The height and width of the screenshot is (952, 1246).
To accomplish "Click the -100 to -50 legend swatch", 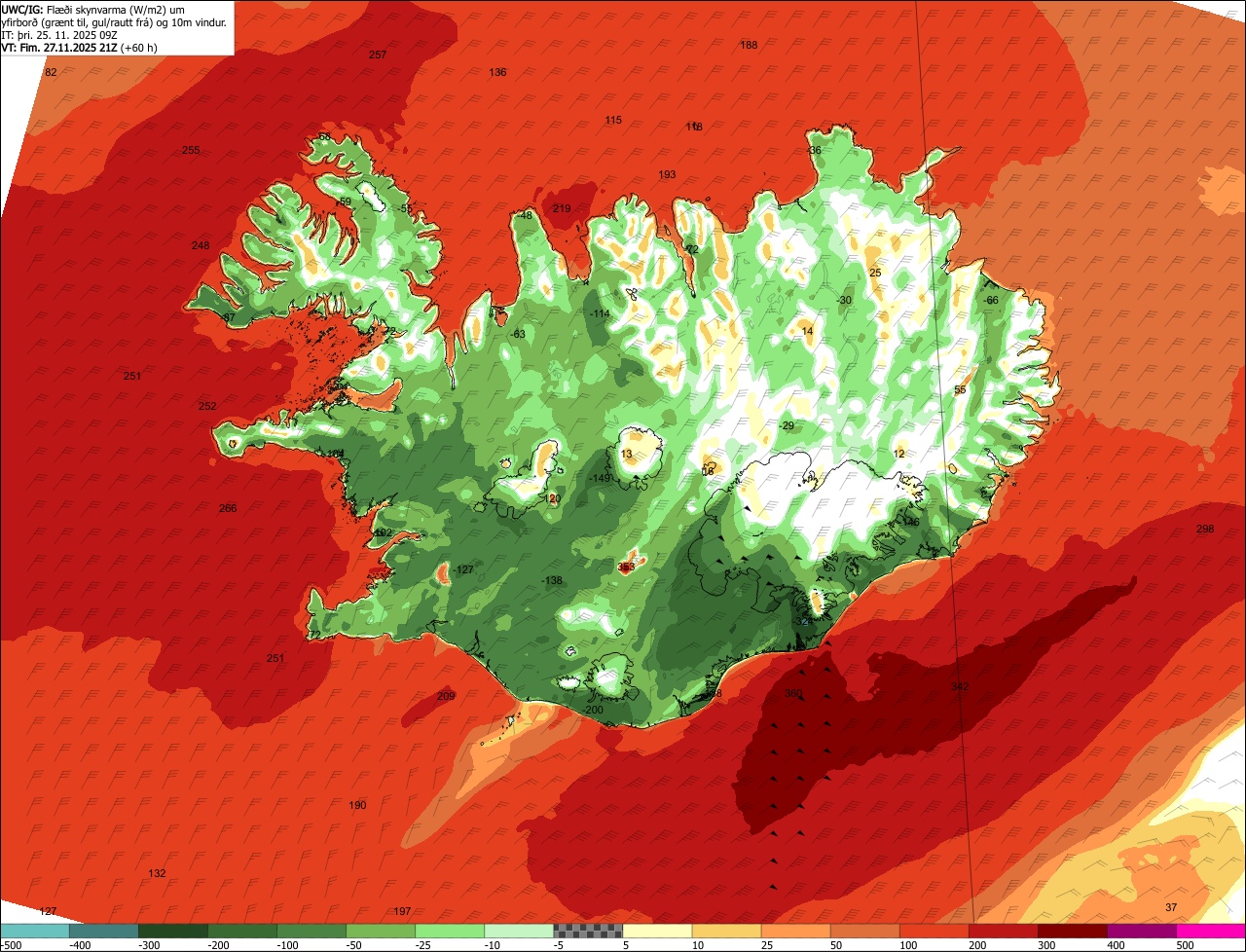I will (311, 931).
